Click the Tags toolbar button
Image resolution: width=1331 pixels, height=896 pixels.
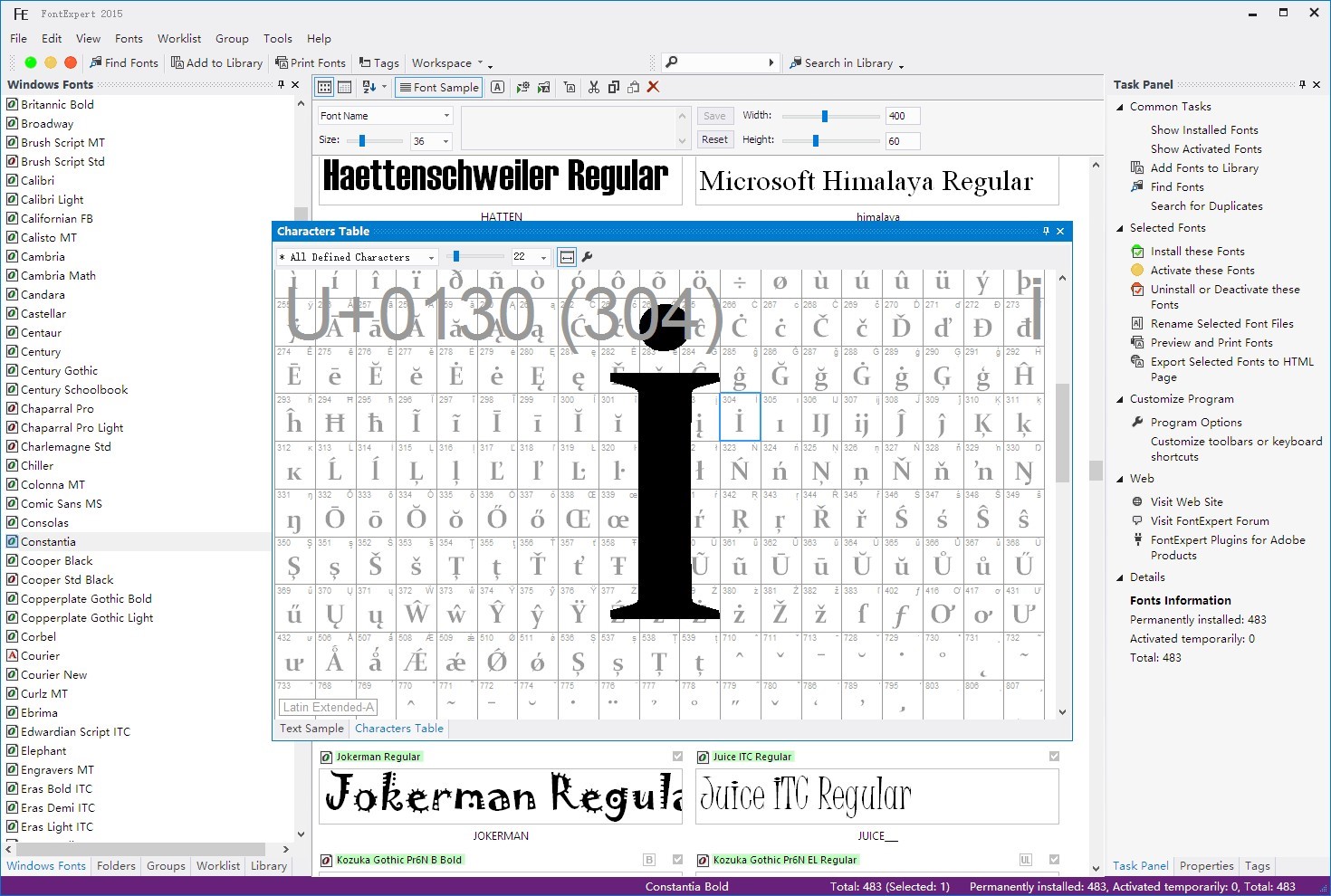(x=378, y=62)
